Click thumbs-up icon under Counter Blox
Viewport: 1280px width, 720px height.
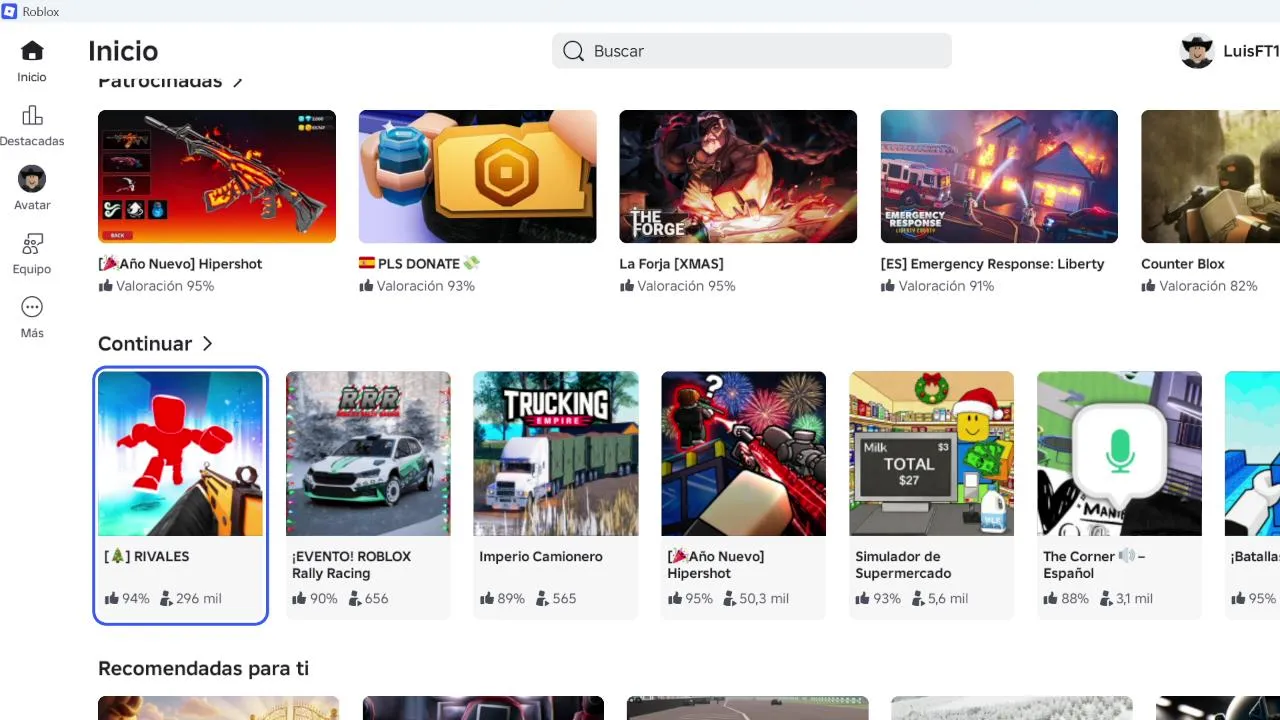(x=1149, y=286)
